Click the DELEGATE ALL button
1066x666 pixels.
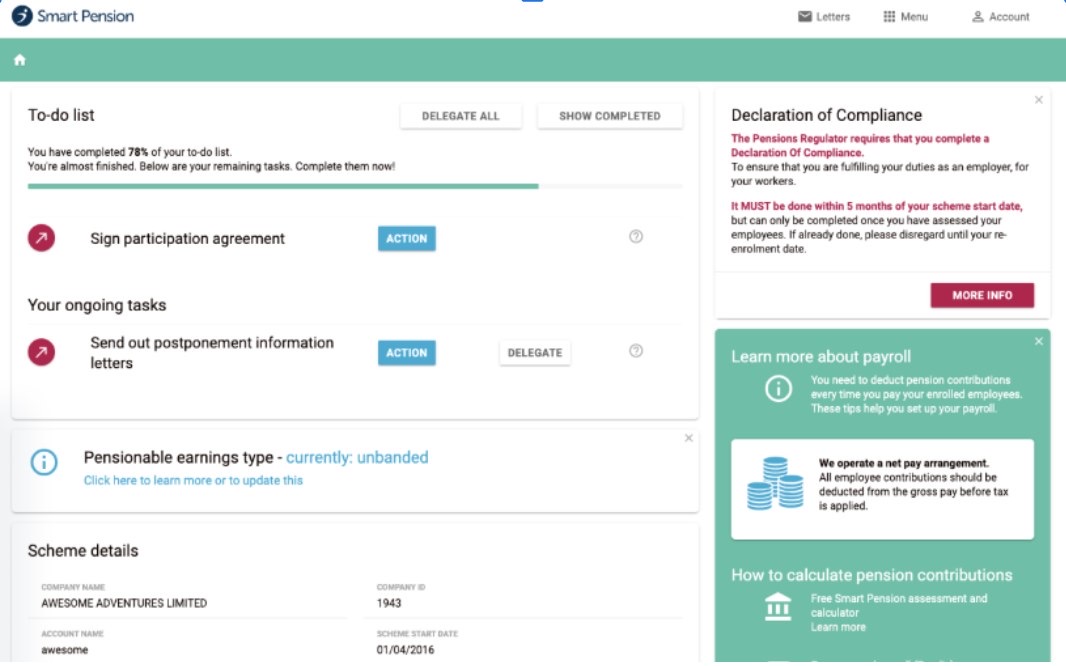(x=461, y=116)
